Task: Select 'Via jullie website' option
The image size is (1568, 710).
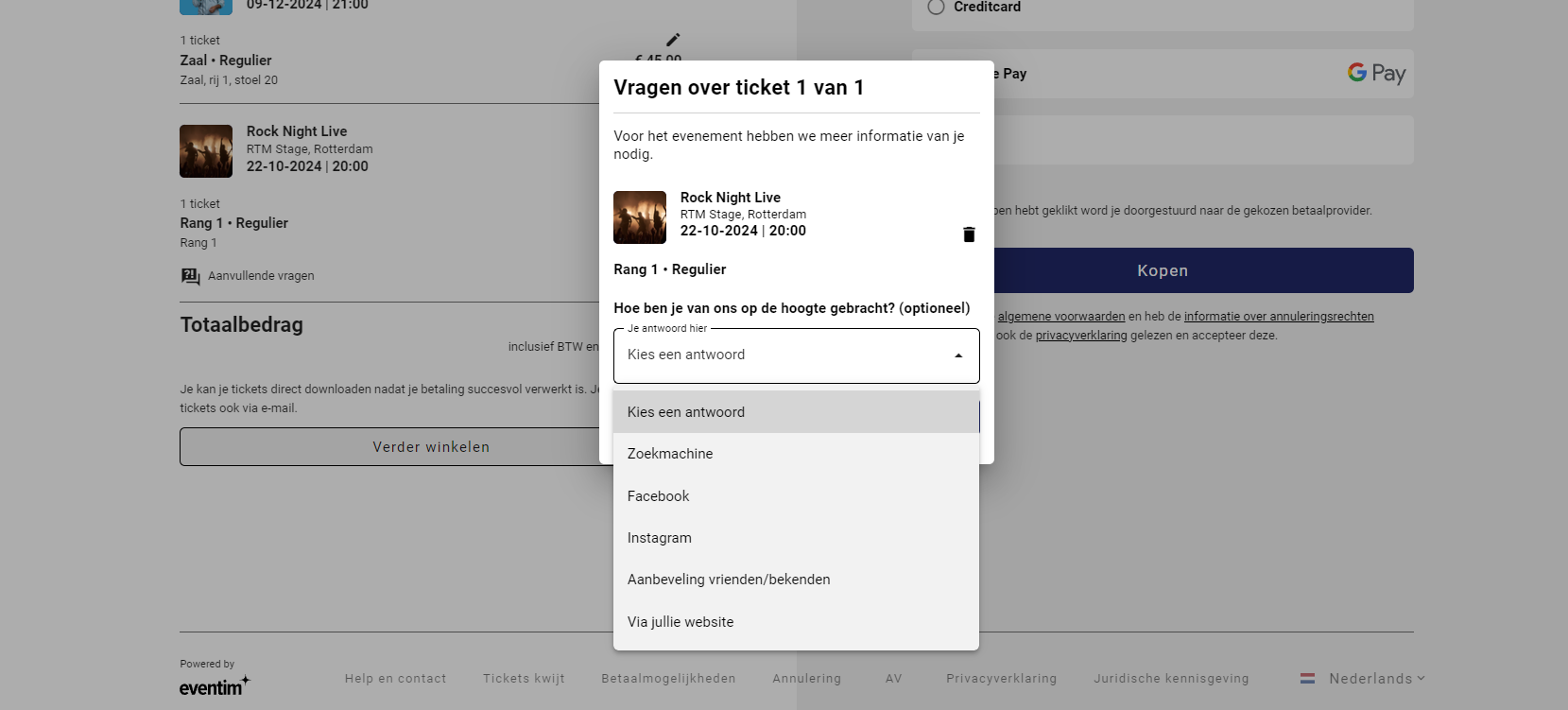Action: pos(680,622)
